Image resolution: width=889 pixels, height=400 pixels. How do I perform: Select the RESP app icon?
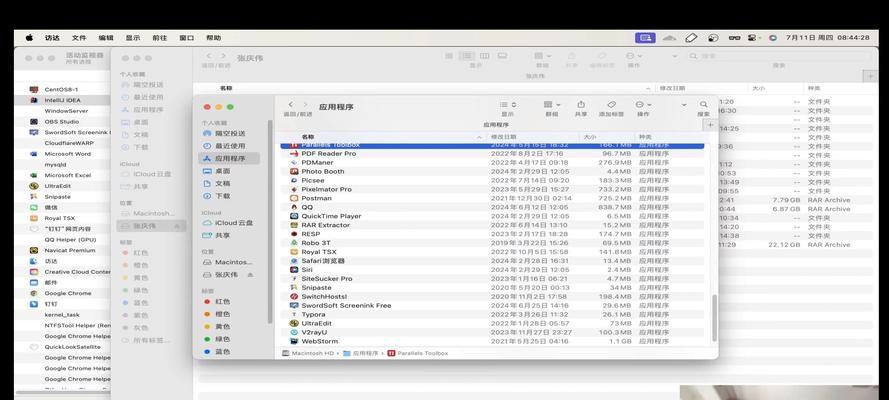click(x=294, y=234)
